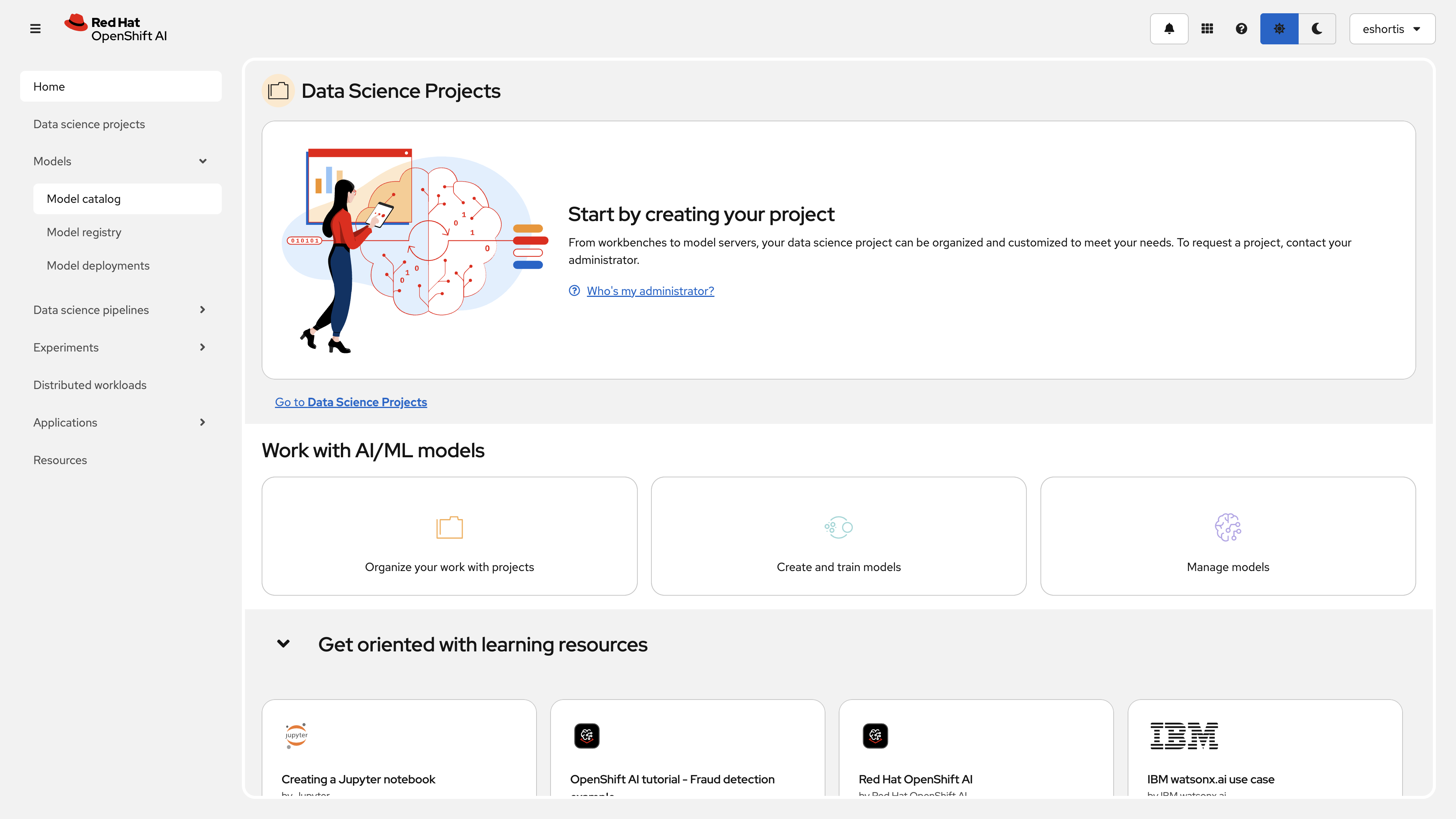The image size is (1456, 819).
Task: Select Model registry in sidebar
Action: [84, 232]
